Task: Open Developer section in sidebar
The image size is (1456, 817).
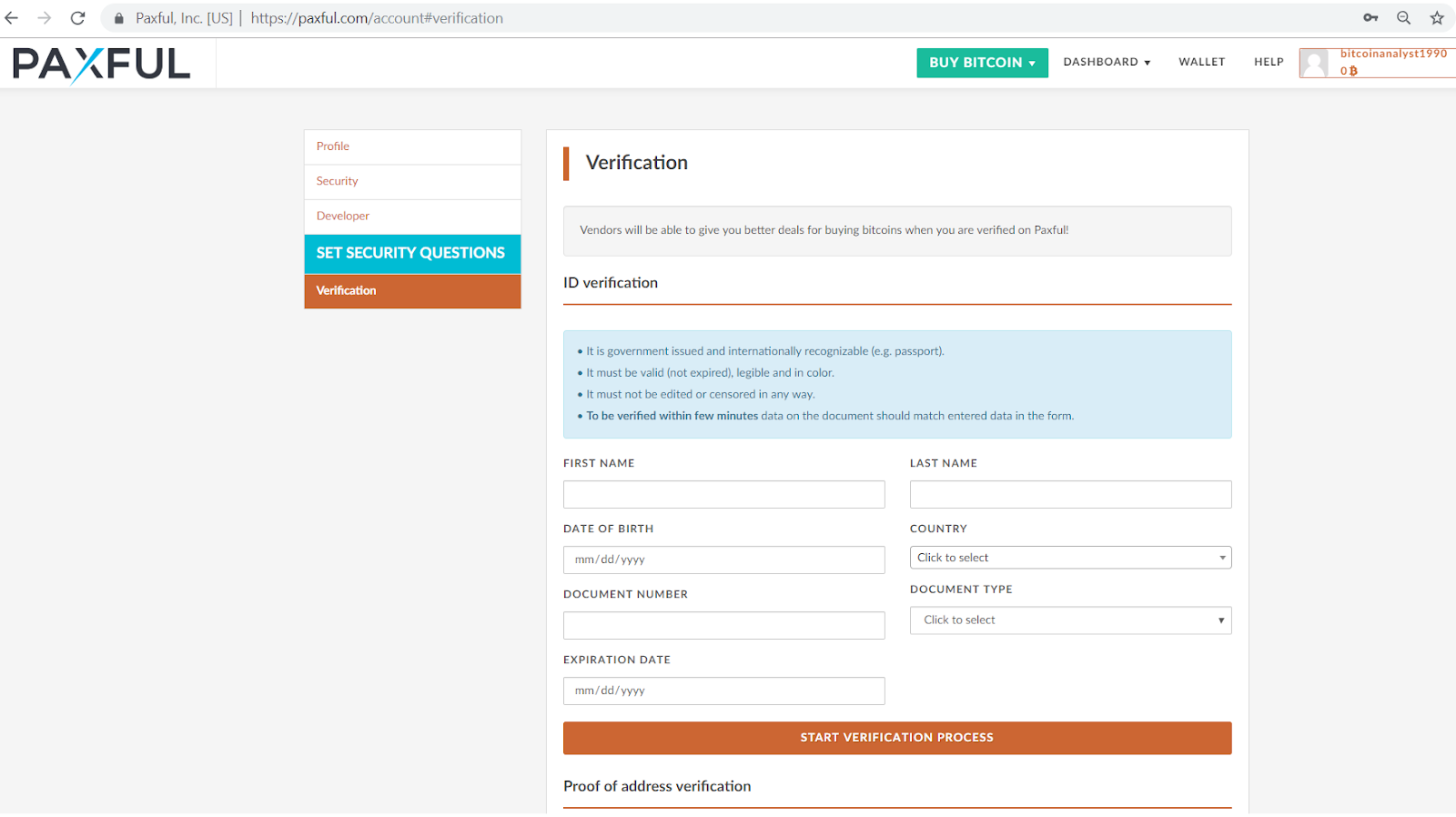Action: coord(412,216)
